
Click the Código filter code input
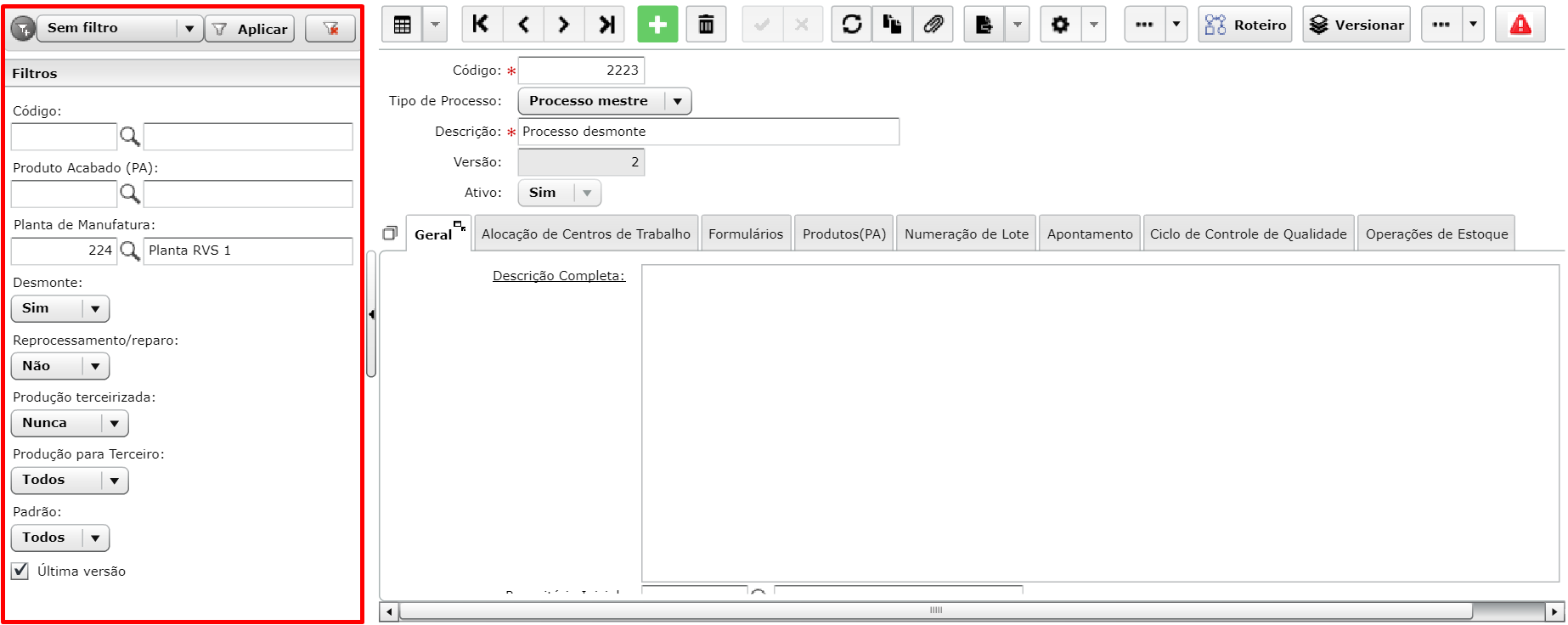(64, 136)
